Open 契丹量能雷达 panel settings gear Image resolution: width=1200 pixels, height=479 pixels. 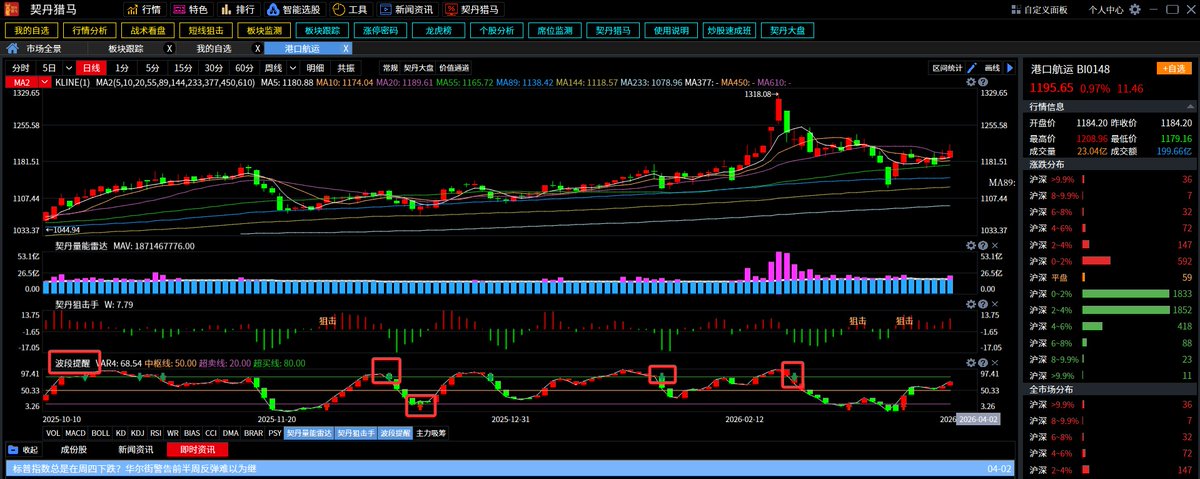pos(969,245)
